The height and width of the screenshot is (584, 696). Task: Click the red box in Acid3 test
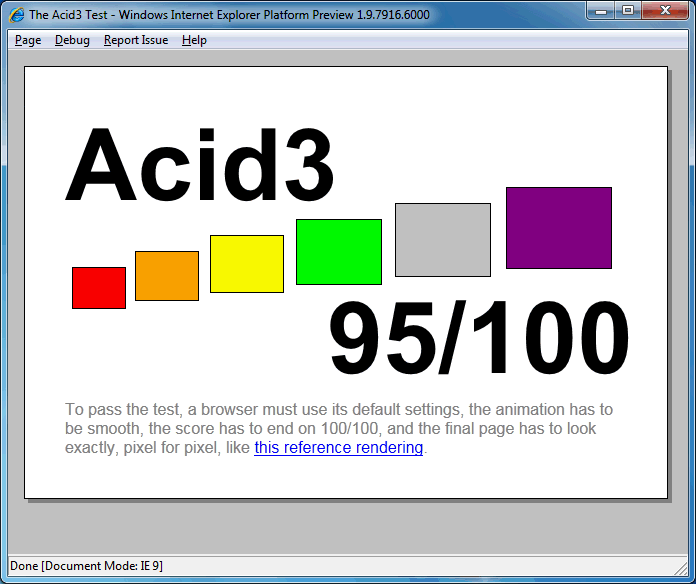pyautogui.click(x=99, y=288)
